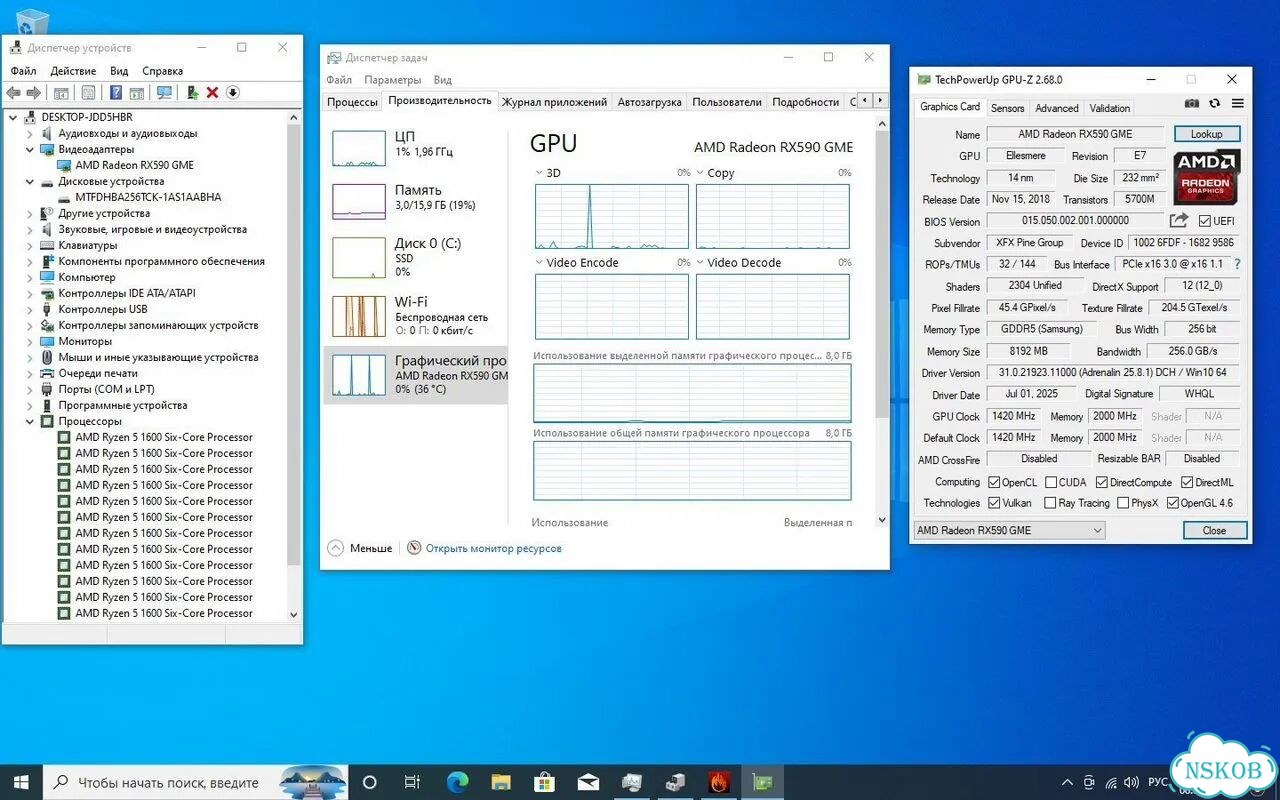The height and width of the screenshot is (800, 1280).
Task: Open the Video Encode graph dropdown
Action: (x=540, y=263)
